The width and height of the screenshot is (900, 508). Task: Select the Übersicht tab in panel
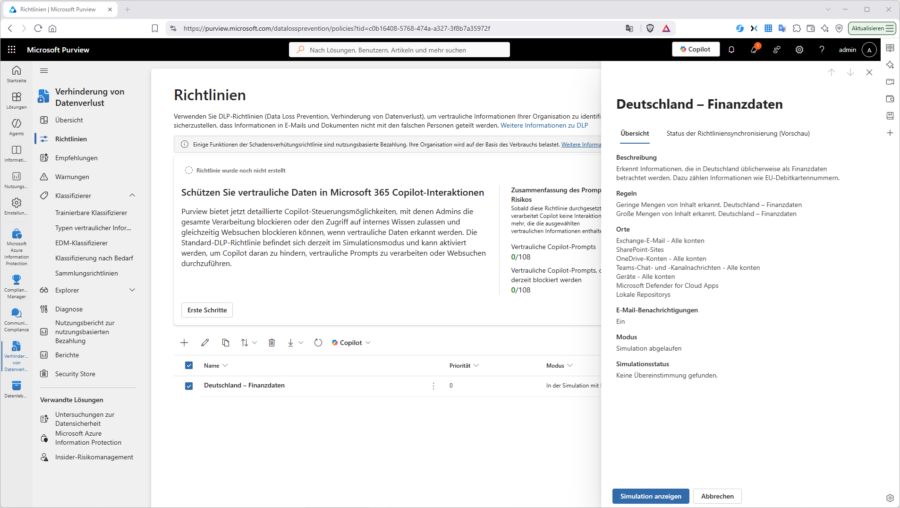[635, 133]
